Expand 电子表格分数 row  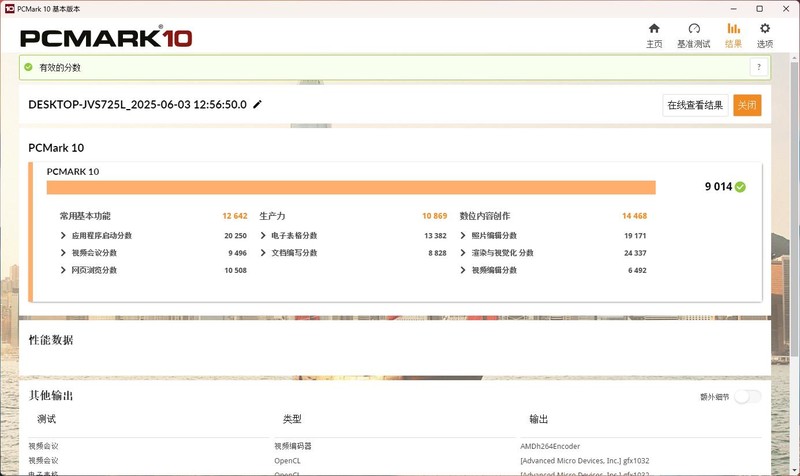(263, 235)
